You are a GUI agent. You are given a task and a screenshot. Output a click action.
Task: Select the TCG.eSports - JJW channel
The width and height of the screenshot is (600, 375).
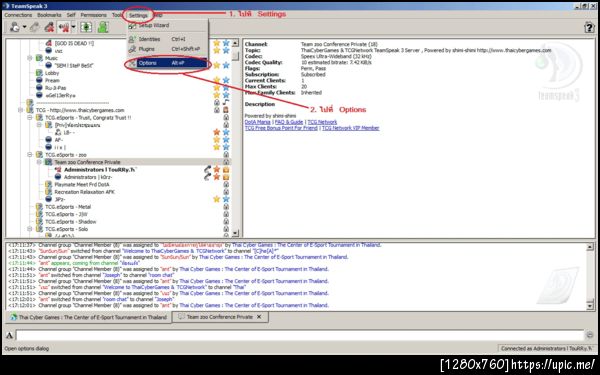(66, 214)
